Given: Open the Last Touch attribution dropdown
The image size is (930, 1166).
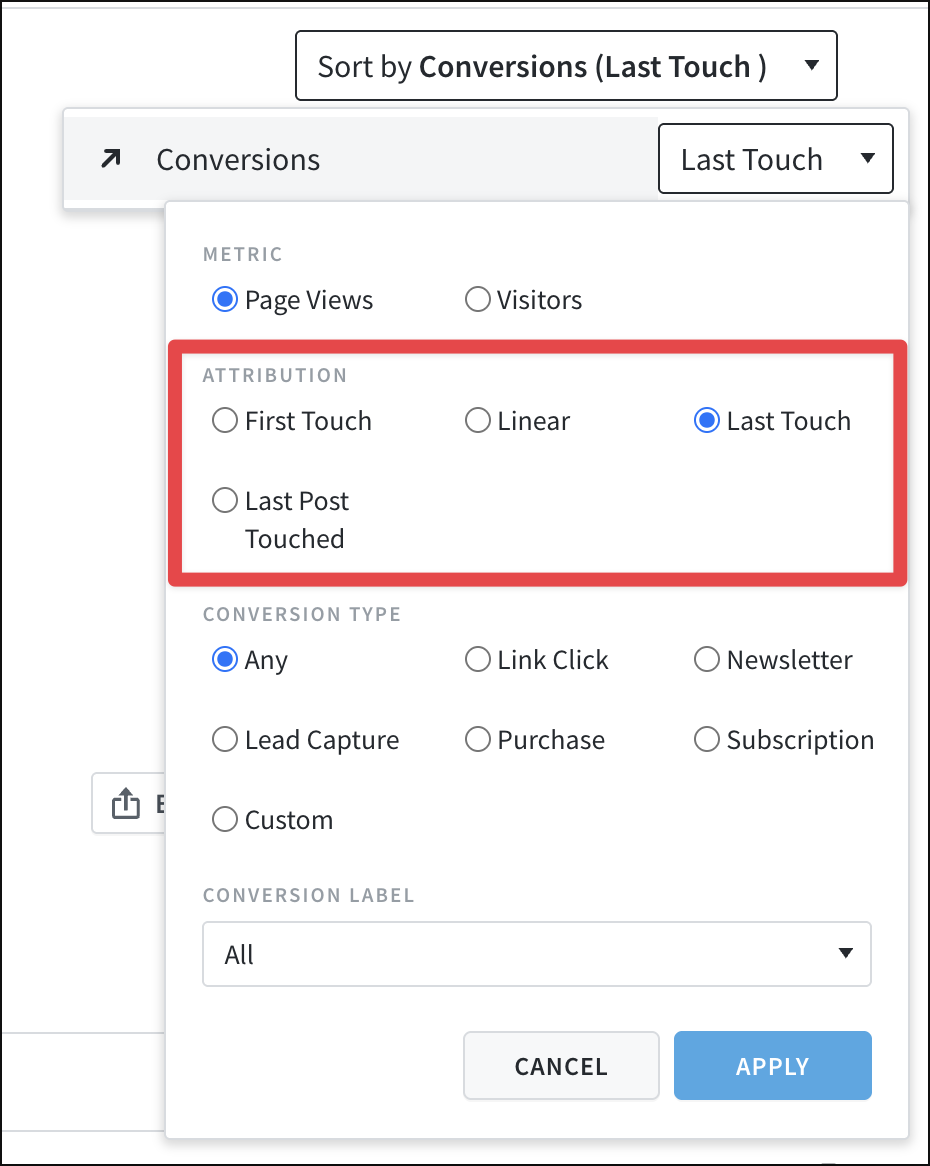Looking at the screenshot, I should [775, 158].
